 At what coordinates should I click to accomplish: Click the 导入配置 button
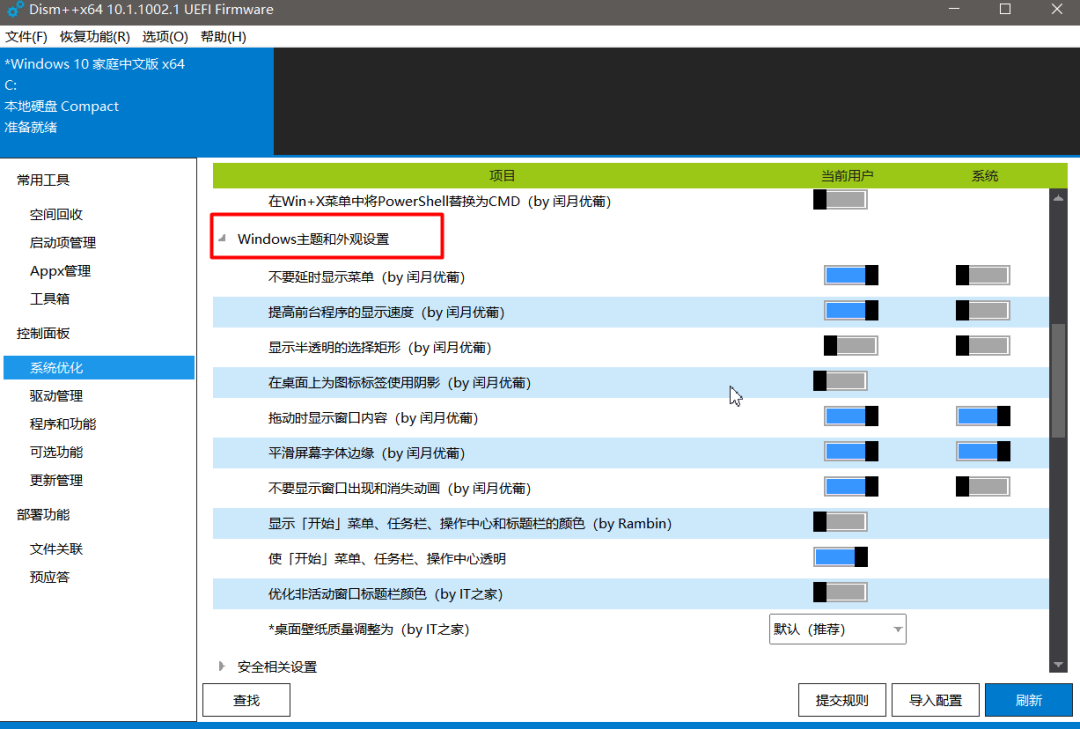coord(935,700)
